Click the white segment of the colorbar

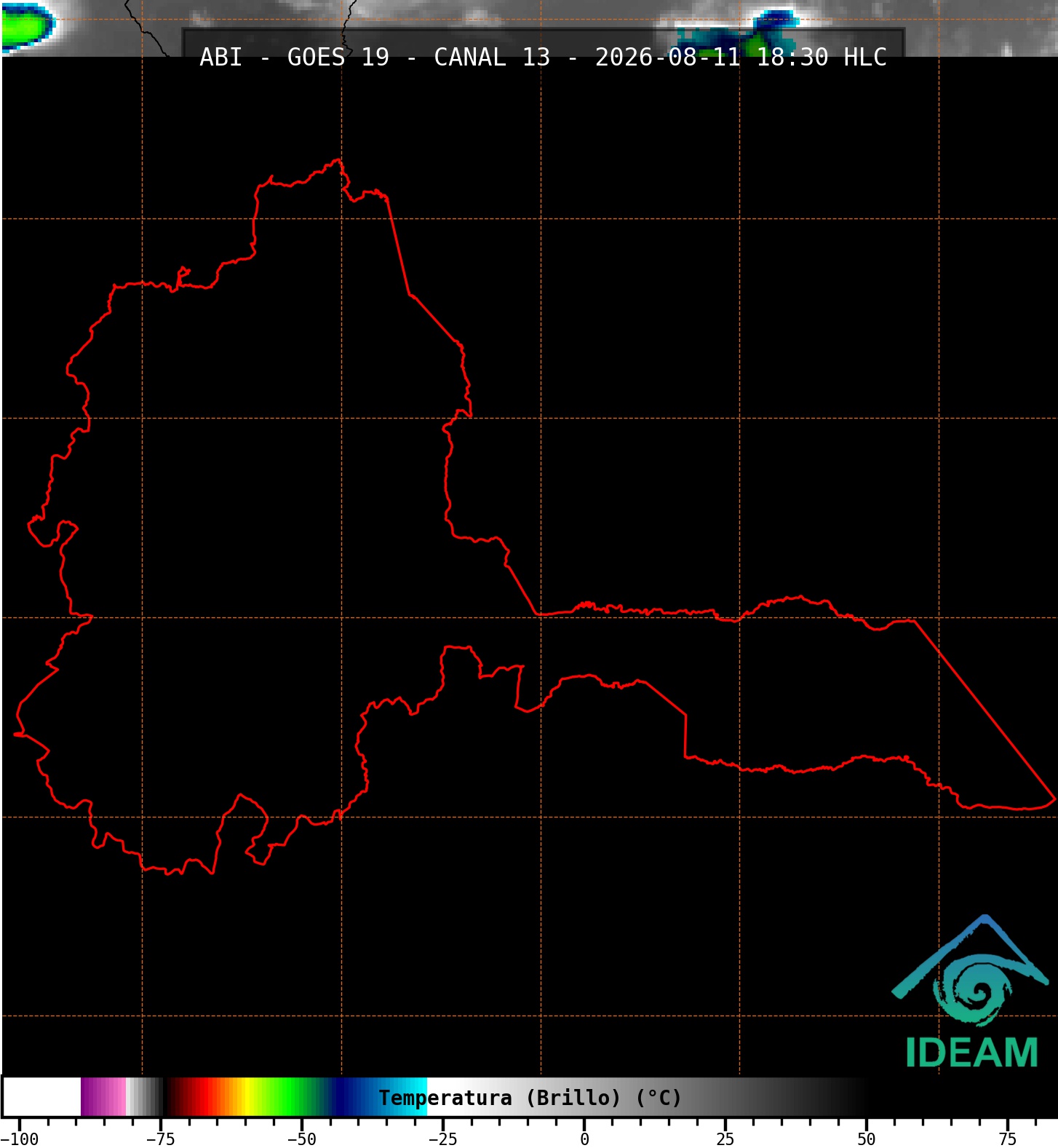pos(42,1097)
